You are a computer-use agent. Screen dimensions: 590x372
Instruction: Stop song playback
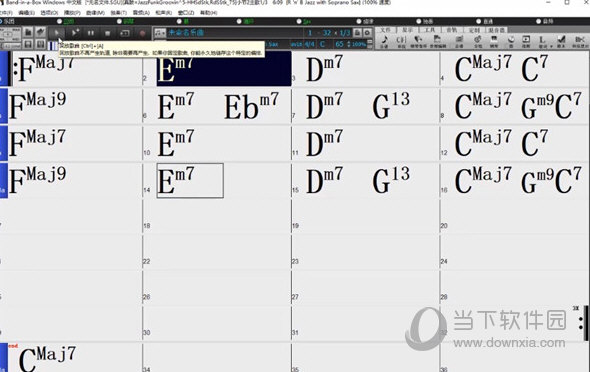click(108, 33)
